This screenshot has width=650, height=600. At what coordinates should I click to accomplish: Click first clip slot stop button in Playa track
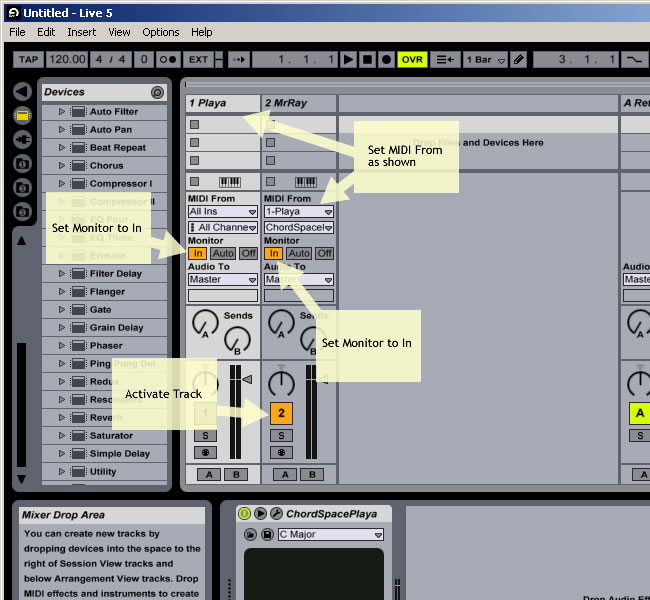[x=194, y=124]
